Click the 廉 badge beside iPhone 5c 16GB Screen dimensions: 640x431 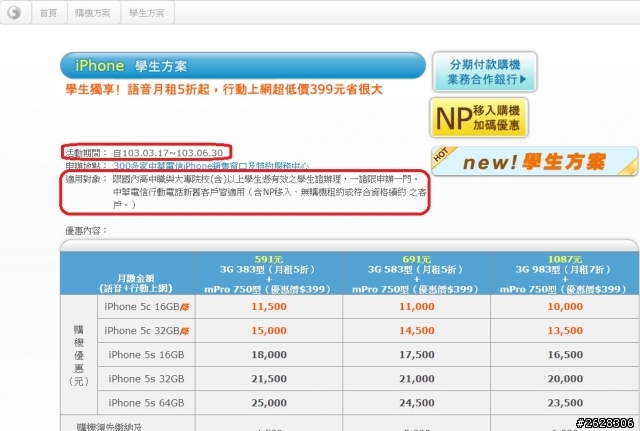point(184,307)
